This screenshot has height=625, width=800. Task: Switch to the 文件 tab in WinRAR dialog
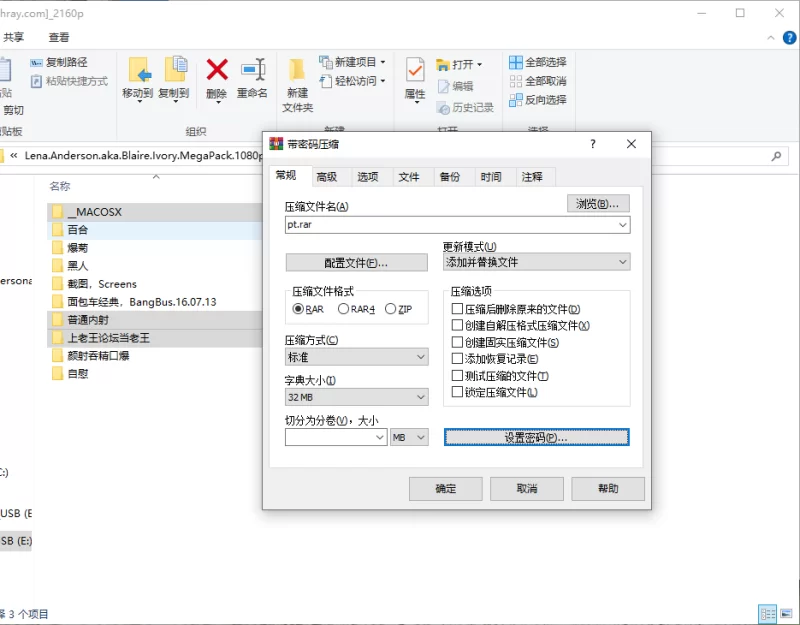point(409,177)
